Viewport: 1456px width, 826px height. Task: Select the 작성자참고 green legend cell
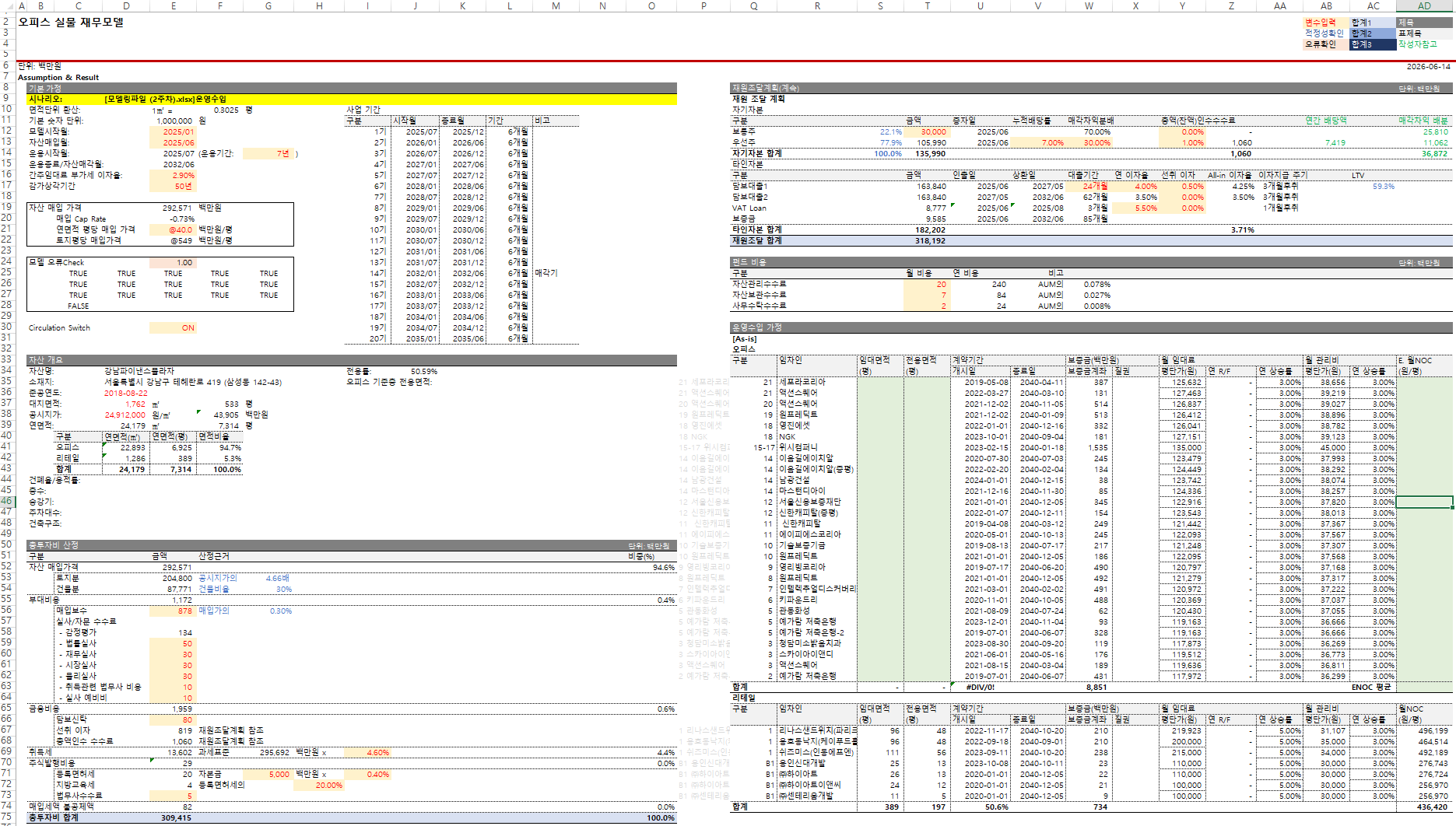tap(1424, 44)
